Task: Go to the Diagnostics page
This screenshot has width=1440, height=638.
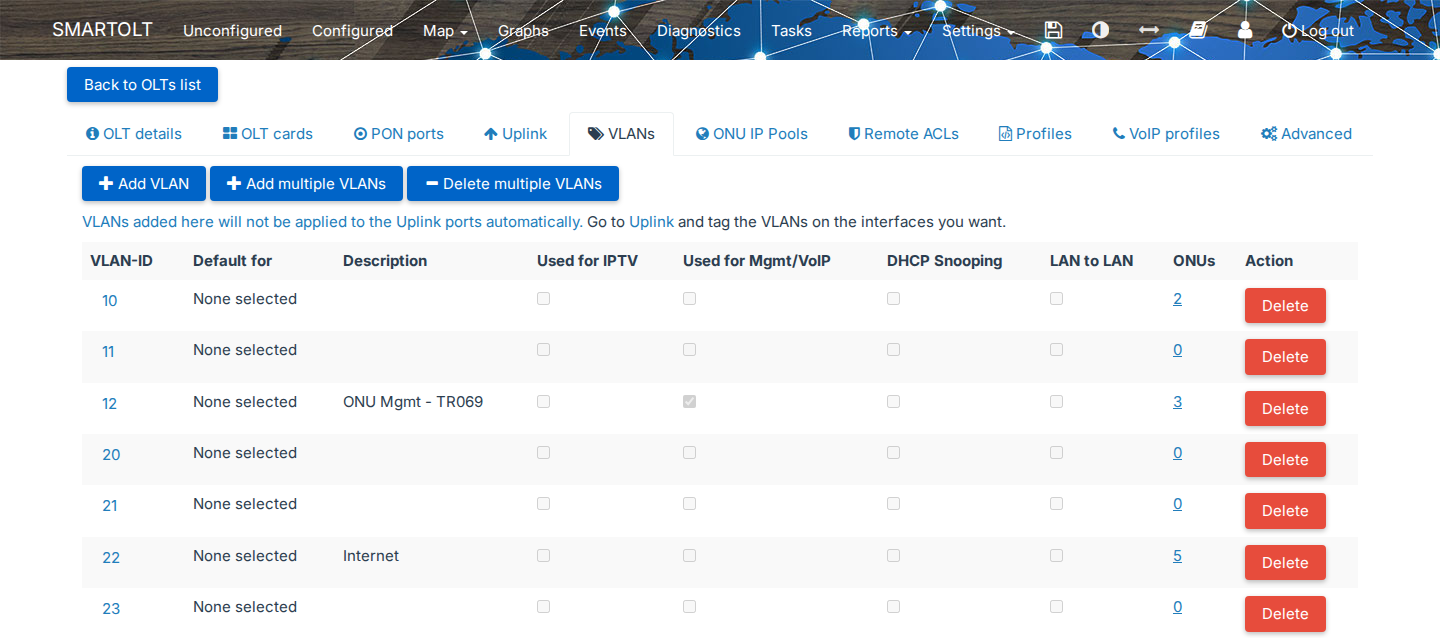Action: 699,30
